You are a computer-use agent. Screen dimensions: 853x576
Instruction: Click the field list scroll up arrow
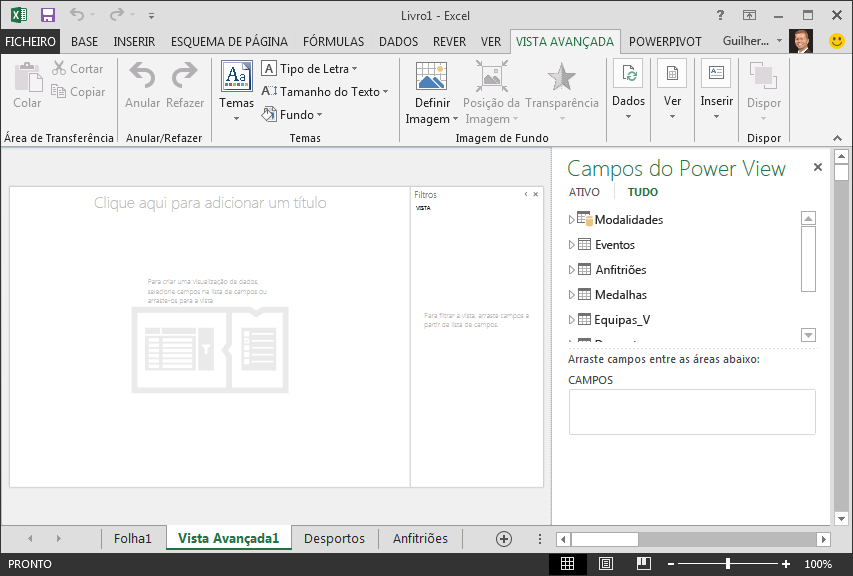(x=808, y=219)
